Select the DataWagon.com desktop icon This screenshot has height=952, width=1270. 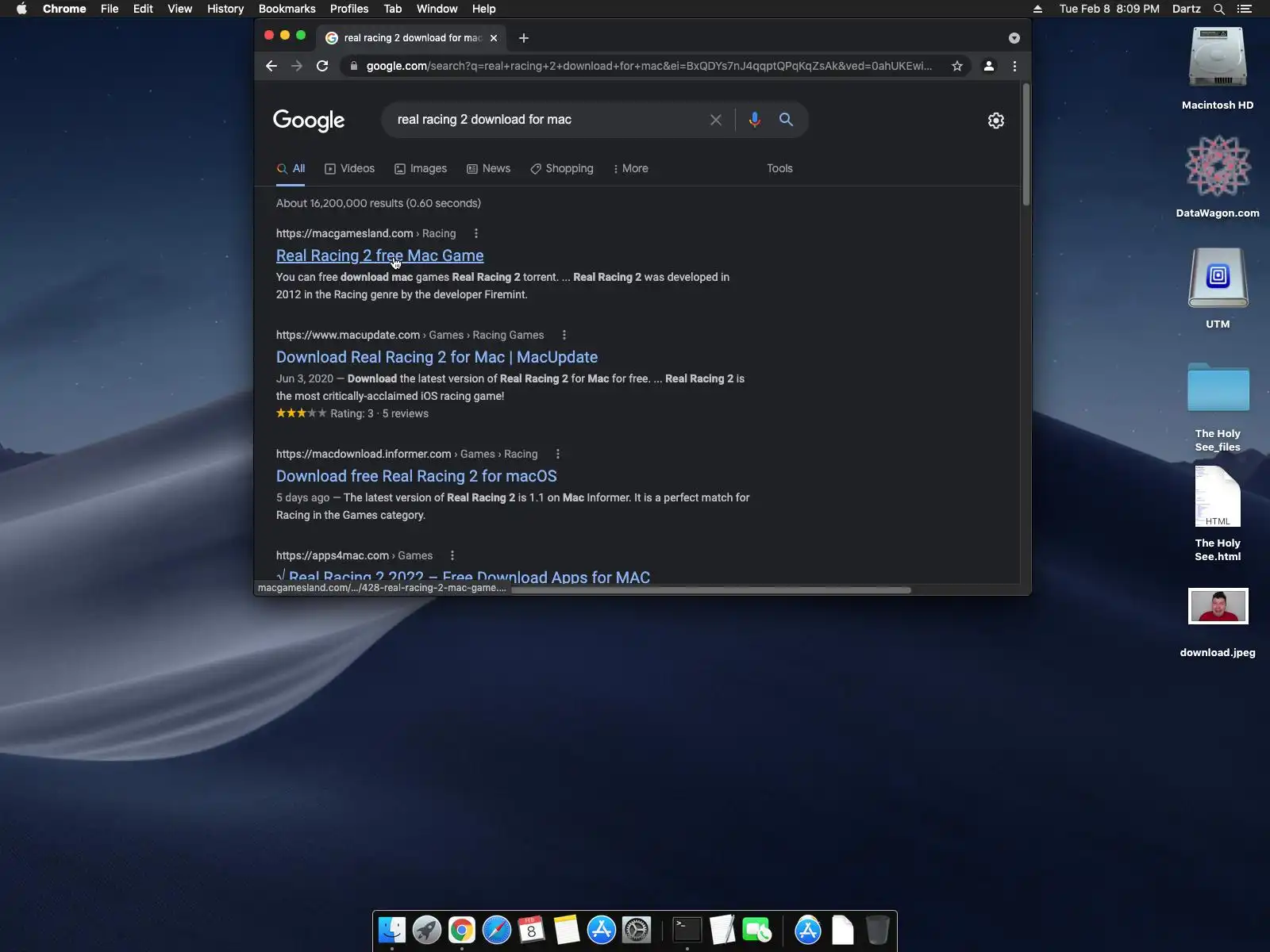(x=1218, y=165)
